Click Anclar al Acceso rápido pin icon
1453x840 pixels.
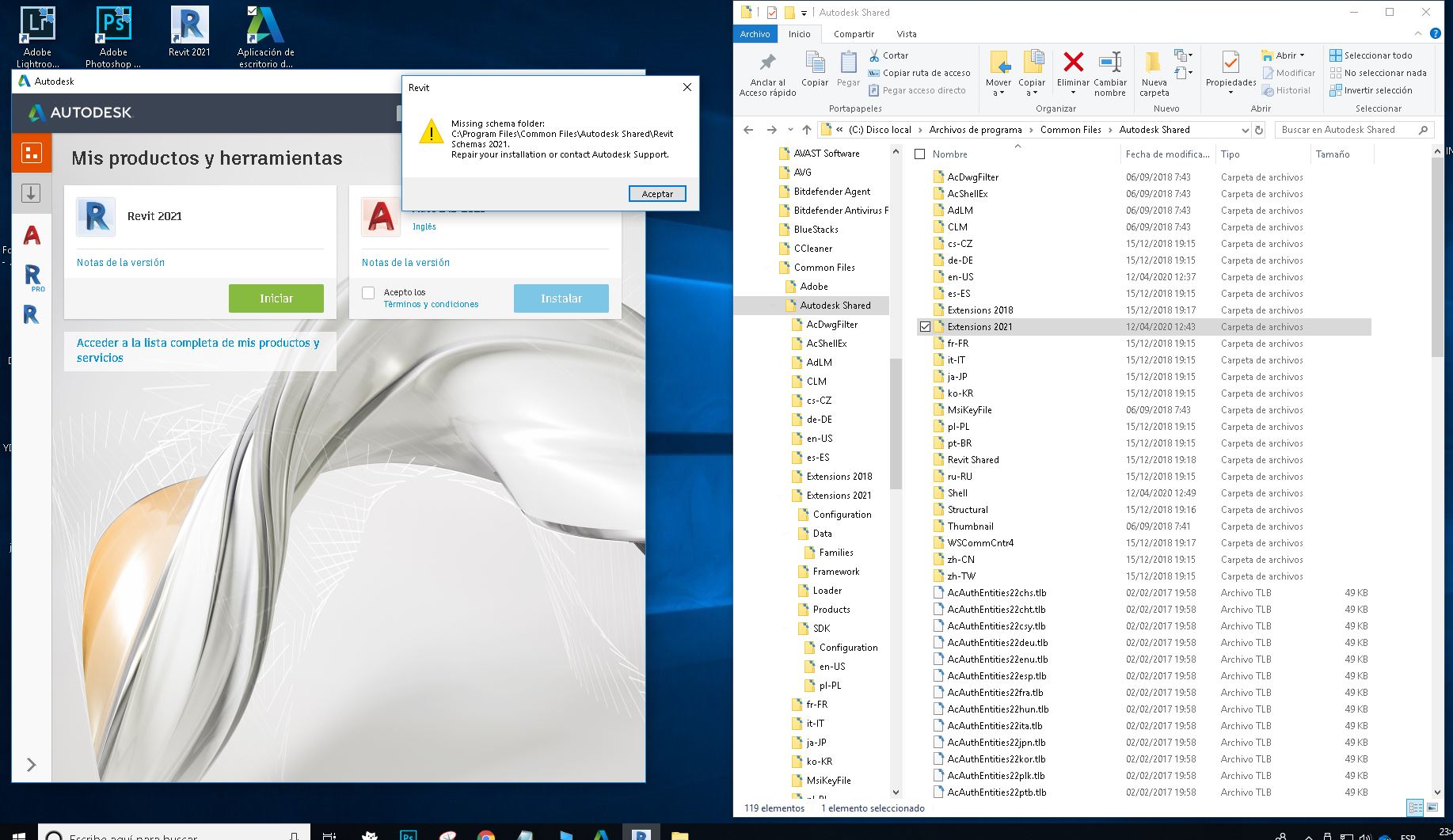click(x=767, y=63)
